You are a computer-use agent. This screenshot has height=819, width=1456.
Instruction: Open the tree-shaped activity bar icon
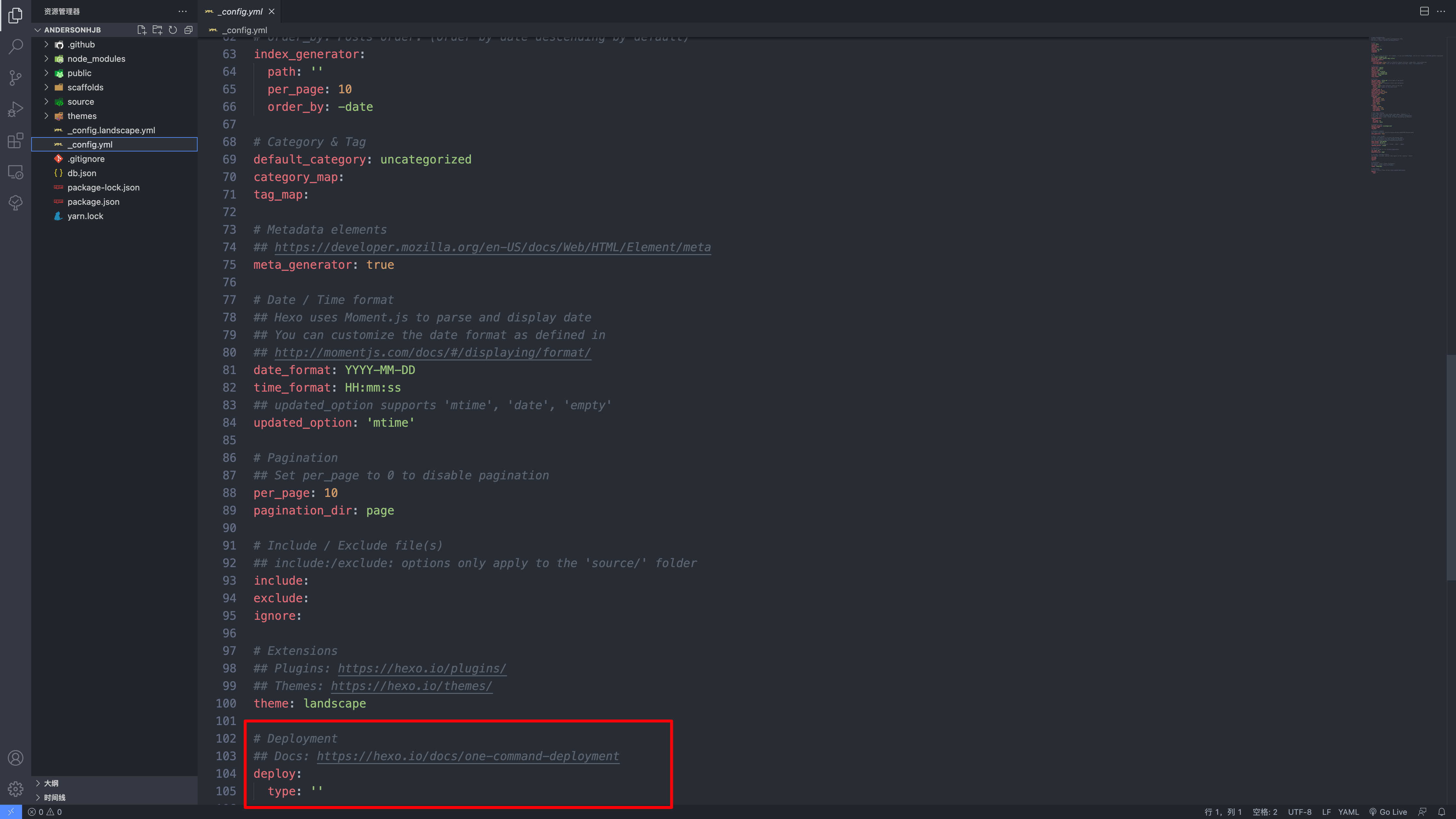pos(15,203)
